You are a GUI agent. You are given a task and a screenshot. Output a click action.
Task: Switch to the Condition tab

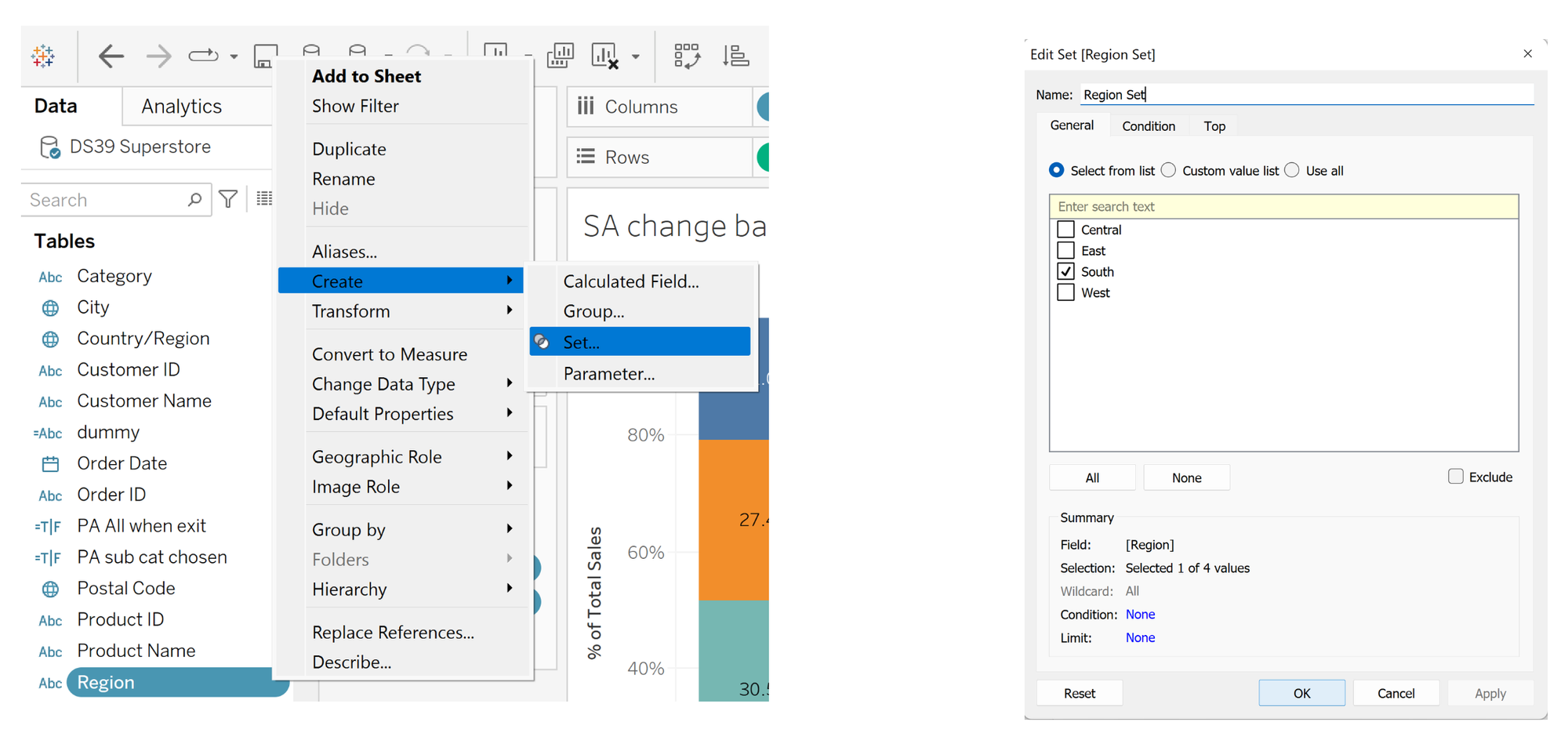1148,126
